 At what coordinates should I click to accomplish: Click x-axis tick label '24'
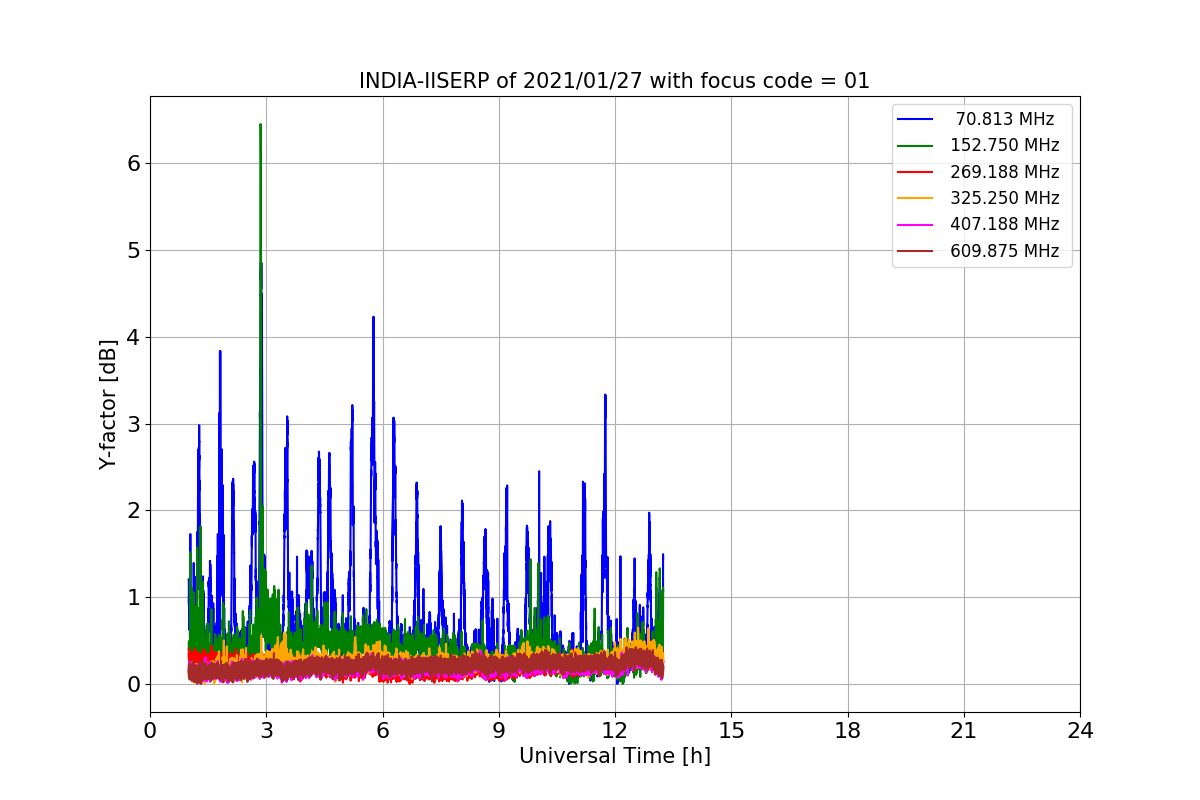pos(1080,730)
